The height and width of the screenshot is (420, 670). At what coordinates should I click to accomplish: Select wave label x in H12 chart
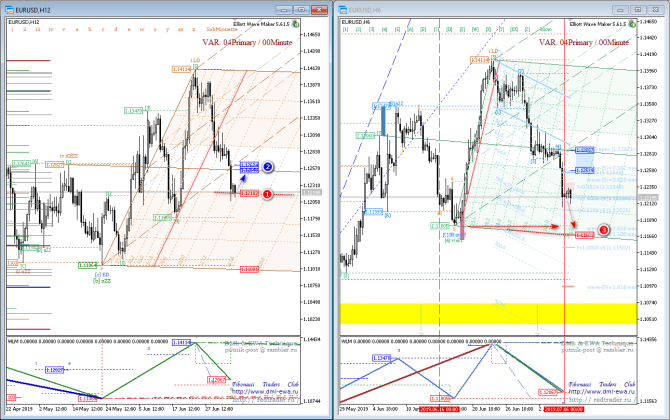pyautogui.click(x=155, y=29)
